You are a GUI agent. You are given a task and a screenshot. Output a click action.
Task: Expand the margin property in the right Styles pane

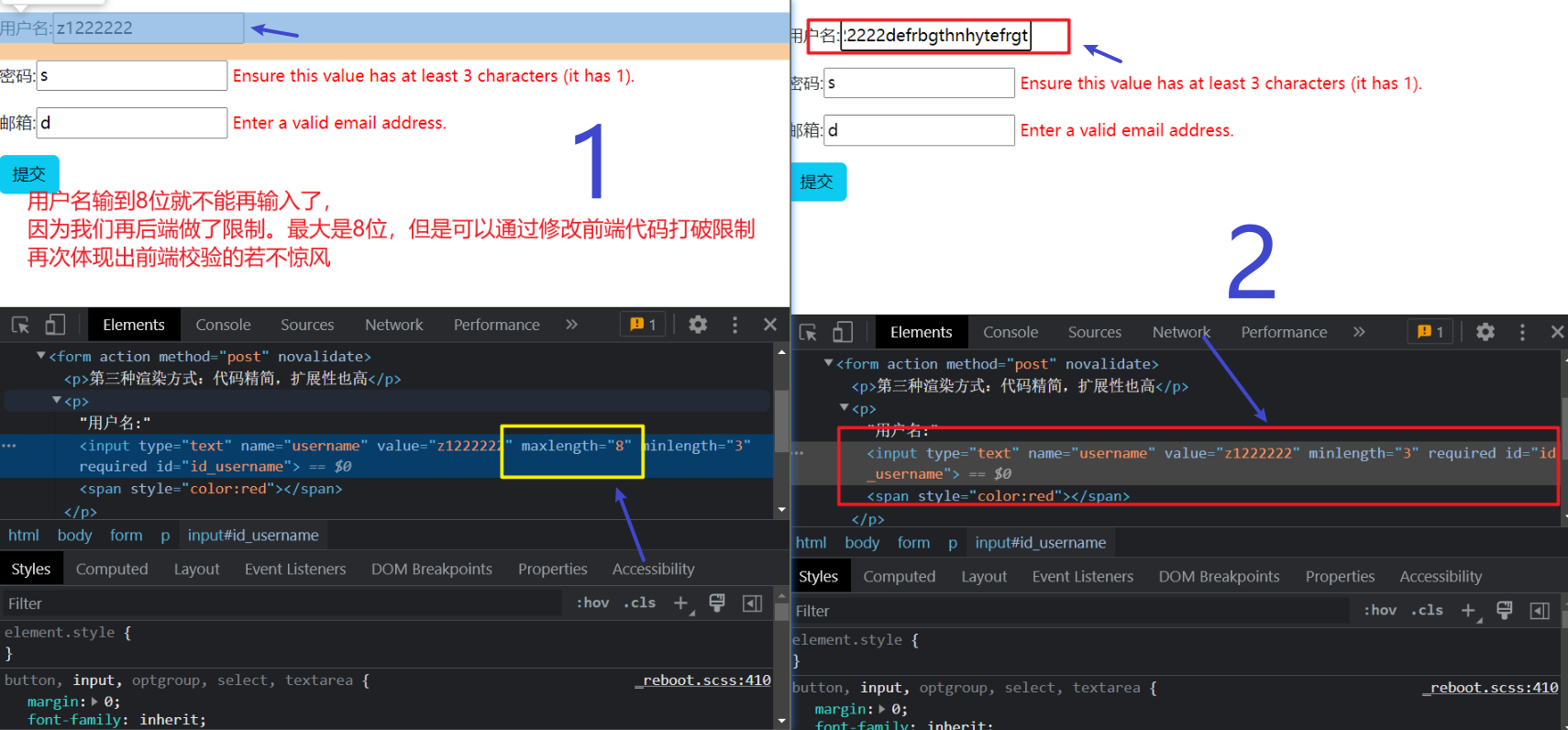point(881,709)
